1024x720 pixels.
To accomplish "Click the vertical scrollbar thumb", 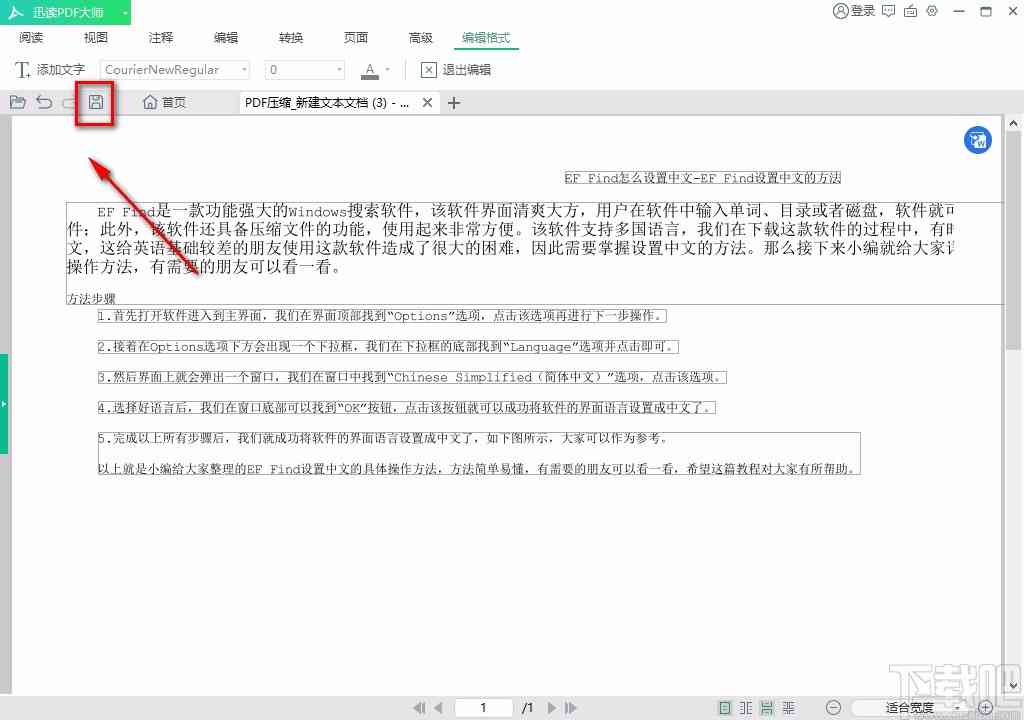I will [x=1013, y=240].
